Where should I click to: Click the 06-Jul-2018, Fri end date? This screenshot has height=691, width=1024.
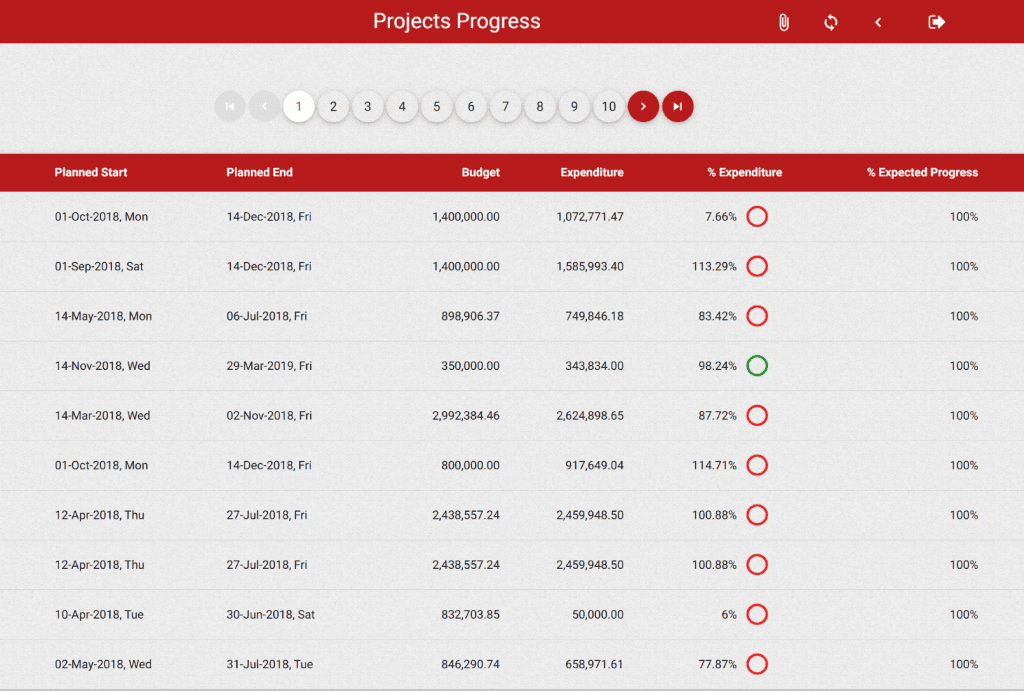pyautogui.click(x=266, y=316)
